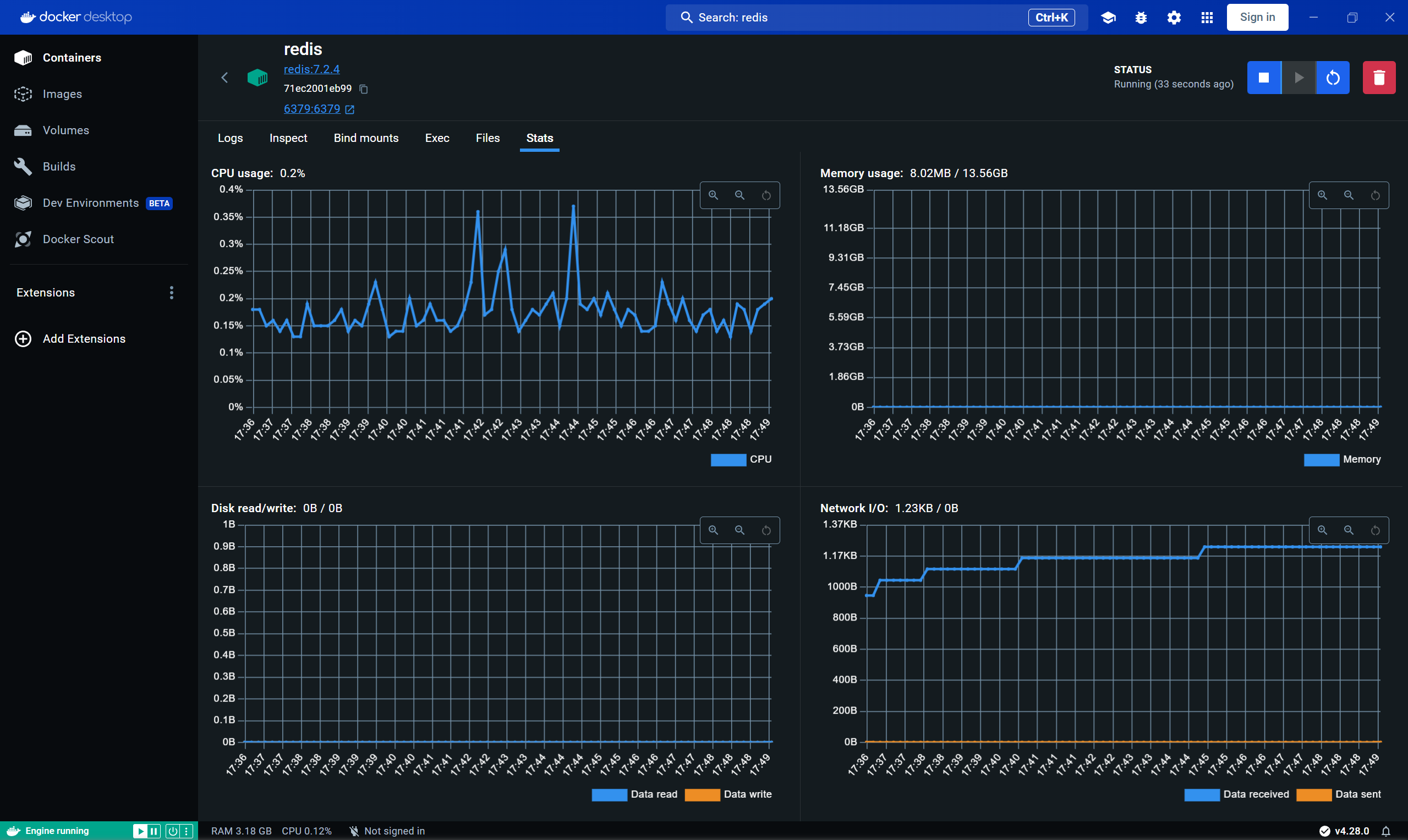Open the Troubleshoot bug icon
This screenshot has height=840, width=1408.
1141,18
